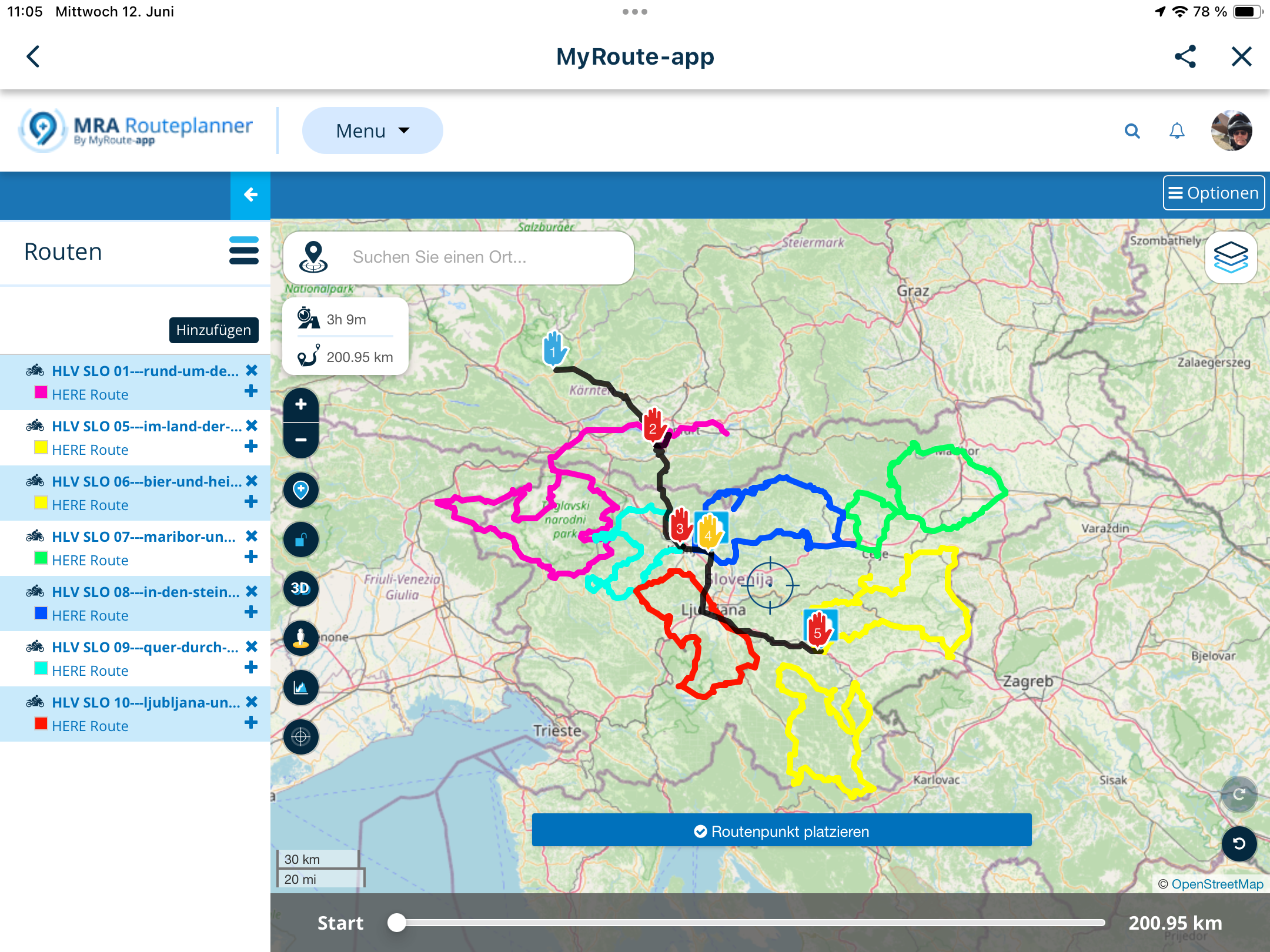Screen dimensions: 1270x952
Task: Select route HLV SLO 07 maribor-un
Action: pos(143,537)
